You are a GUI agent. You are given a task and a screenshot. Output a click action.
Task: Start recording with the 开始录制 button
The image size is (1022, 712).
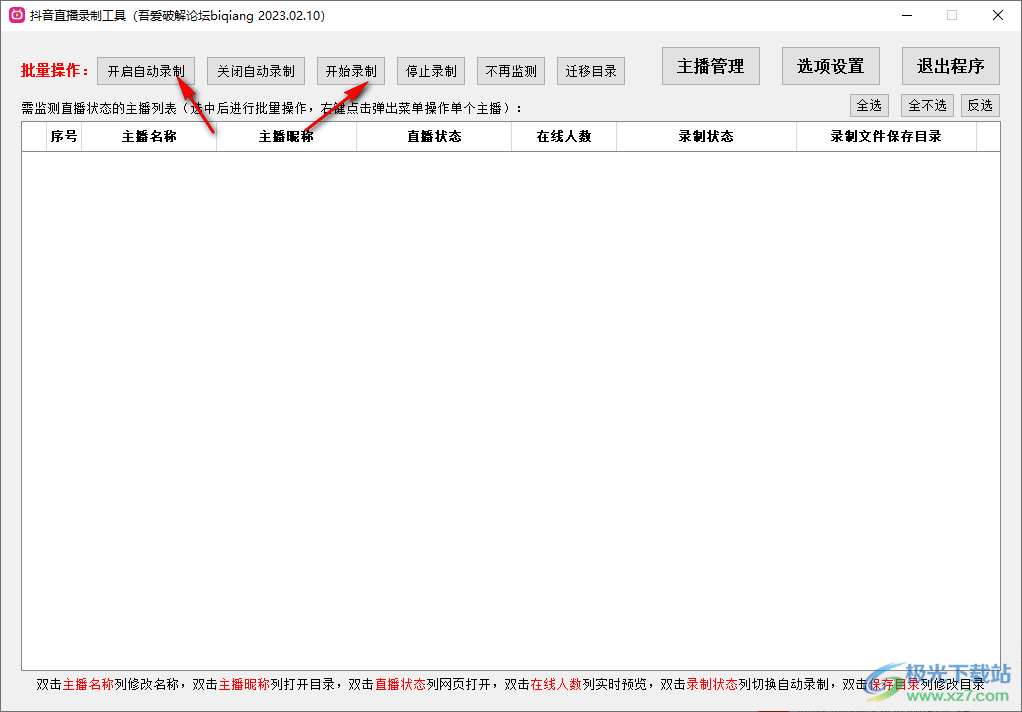[350, 70]
